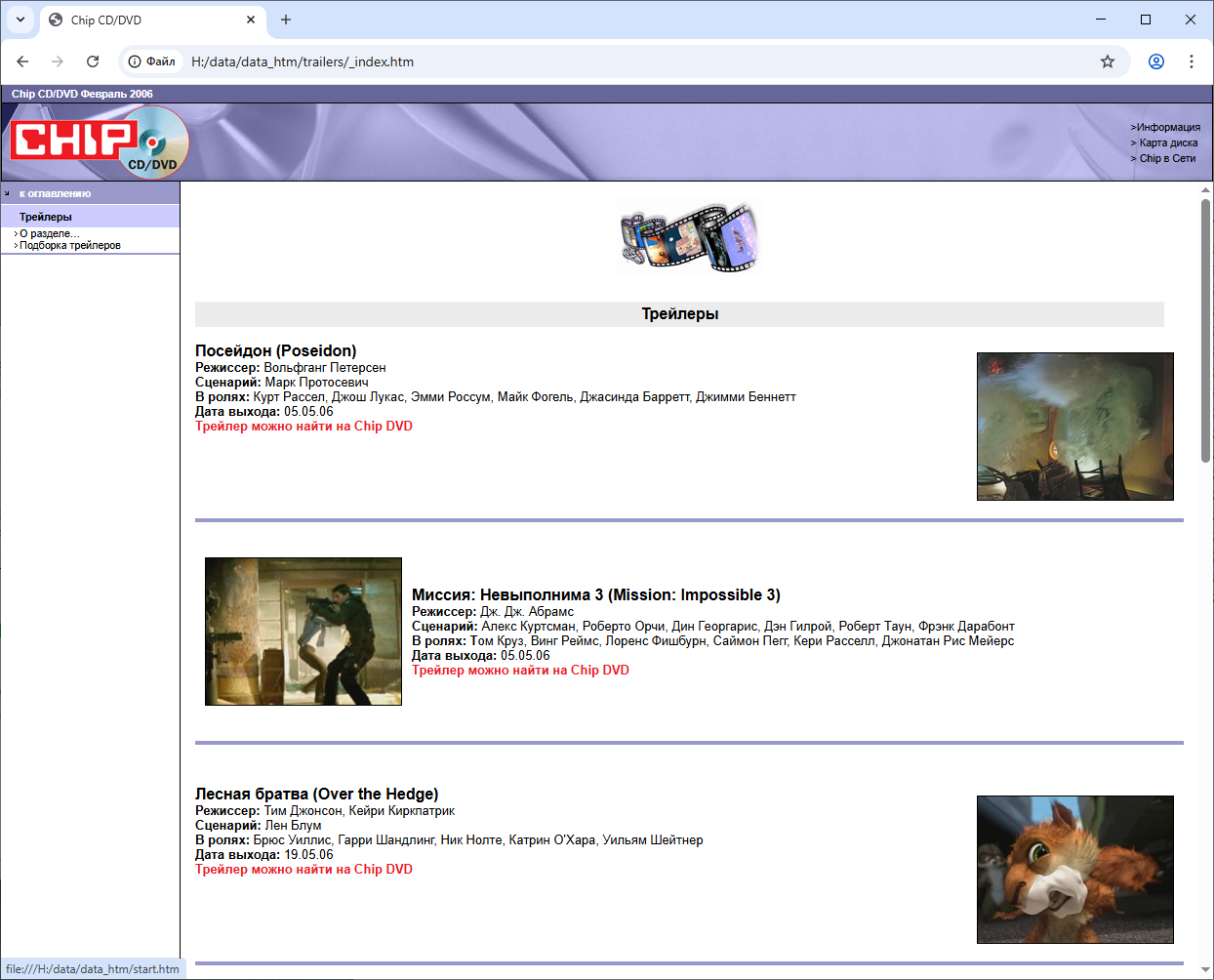The height and width of the screenshot is (980, 1214).
Task: Click the file info icon in address bar
Action: tap(151, 61)
